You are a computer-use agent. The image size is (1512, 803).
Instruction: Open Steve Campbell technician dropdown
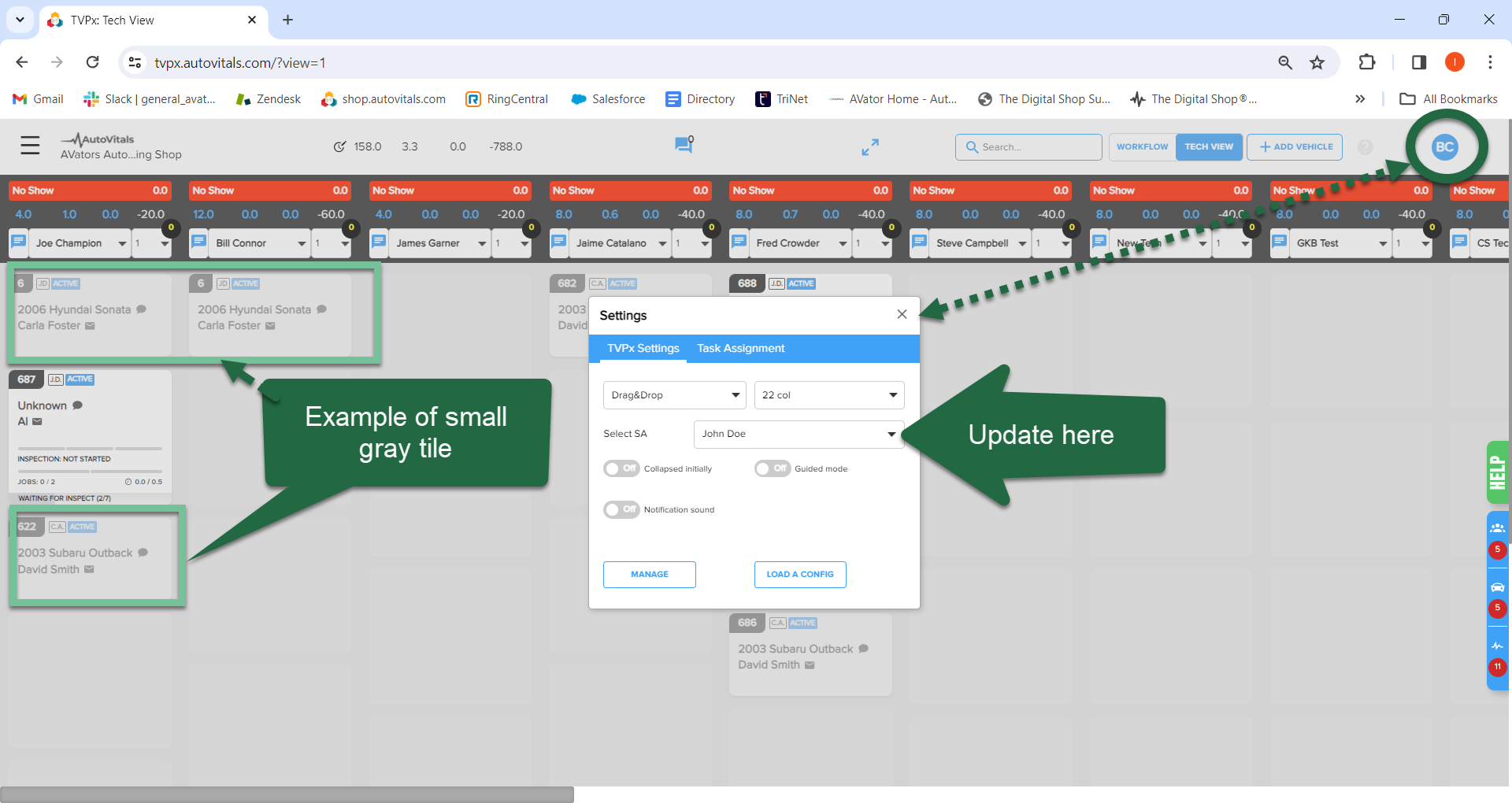[980, 243]
